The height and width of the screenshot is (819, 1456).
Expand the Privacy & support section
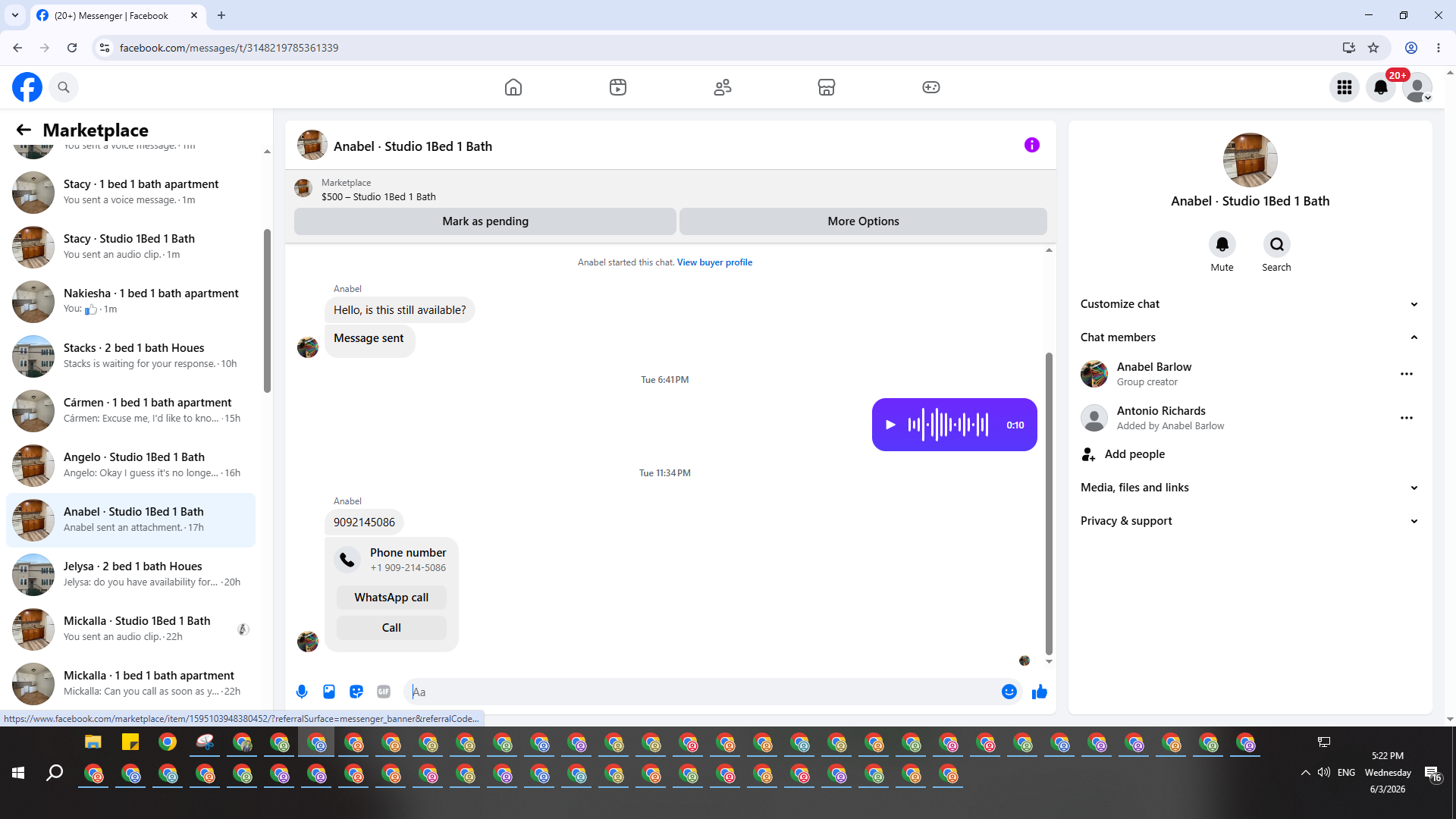[1250, 521]
